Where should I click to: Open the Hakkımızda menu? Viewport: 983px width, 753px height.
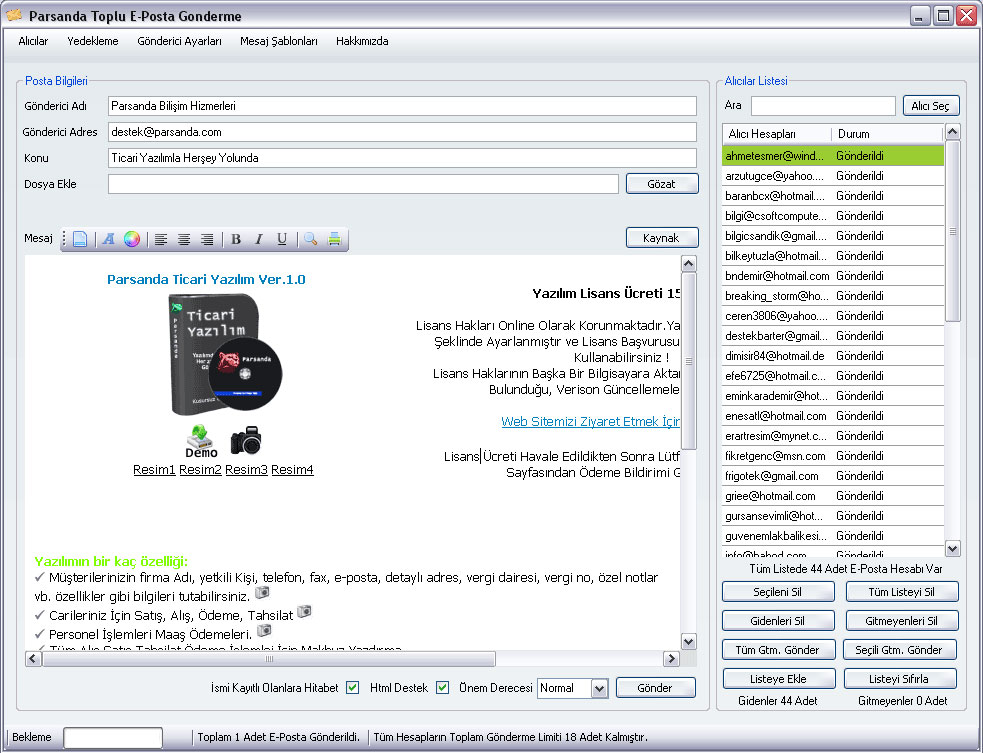click(362, 41)
